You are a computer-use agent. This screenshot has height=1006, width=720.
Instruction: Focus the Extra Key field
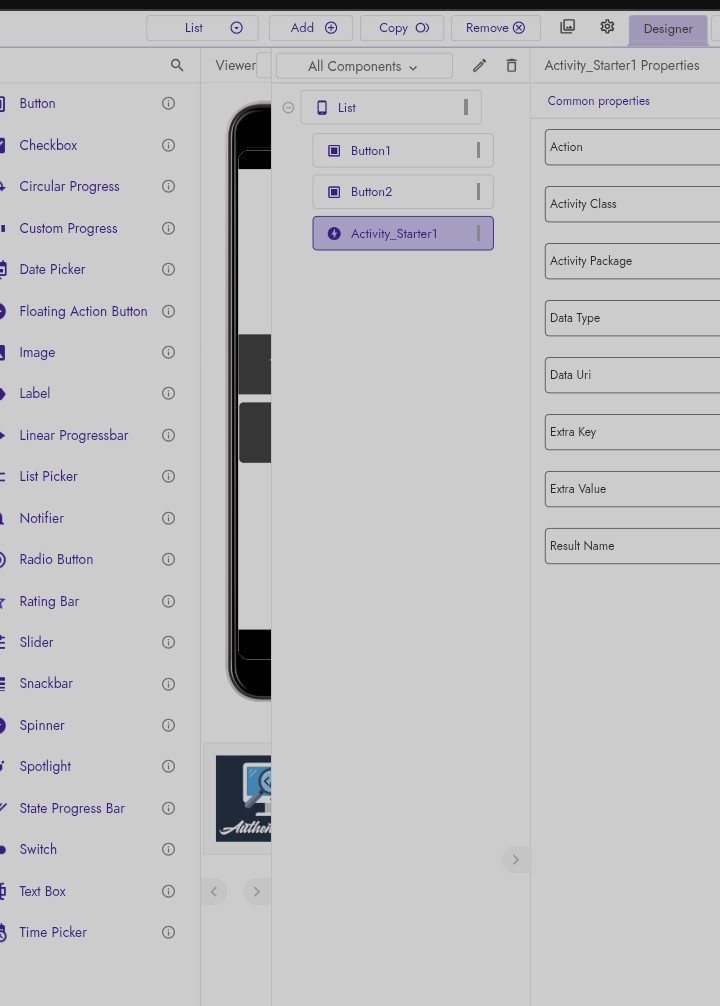[633, 432]
